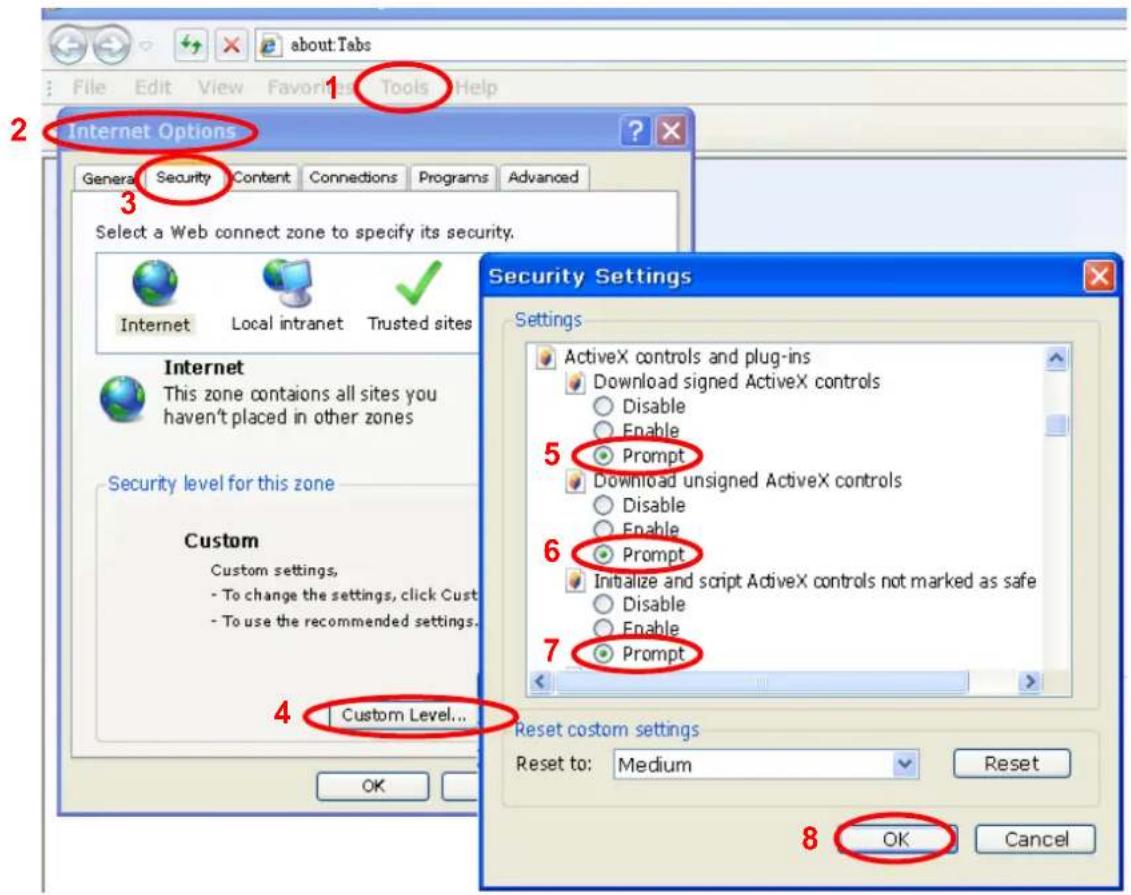Viewport: 1131px width, 895px height.
Task: Open the View menu
Action: [x=220, y=88]
